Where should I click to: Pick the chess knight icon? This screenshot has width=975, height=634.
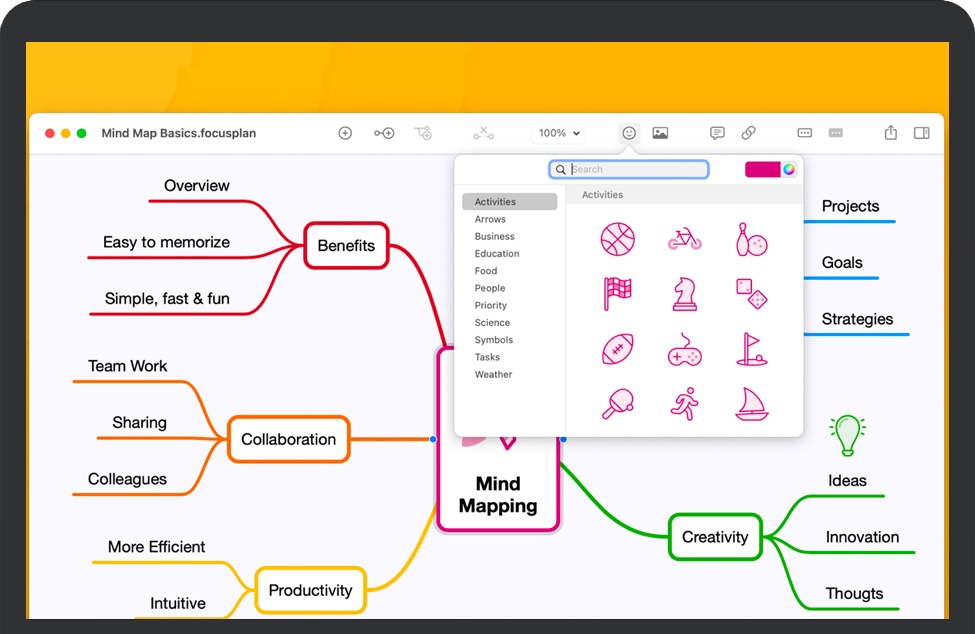click(x=685, y=294)
